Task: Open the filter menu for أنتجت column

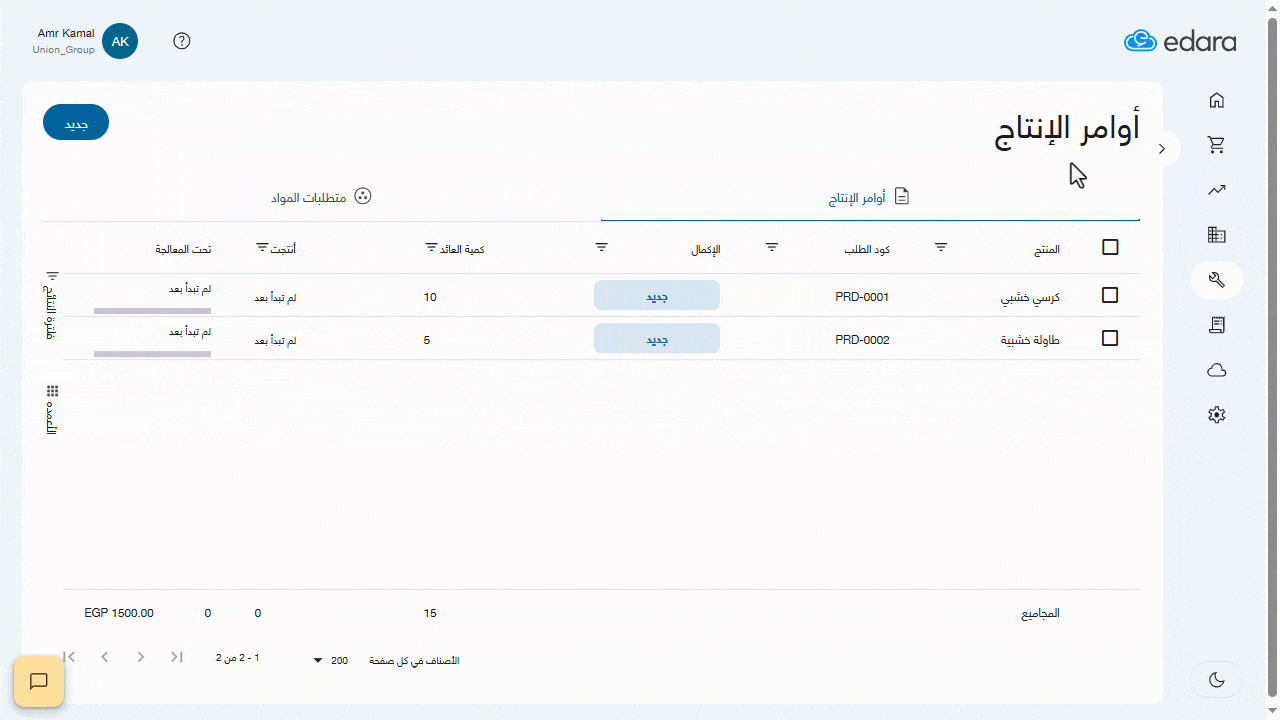Action: [262, 246]
